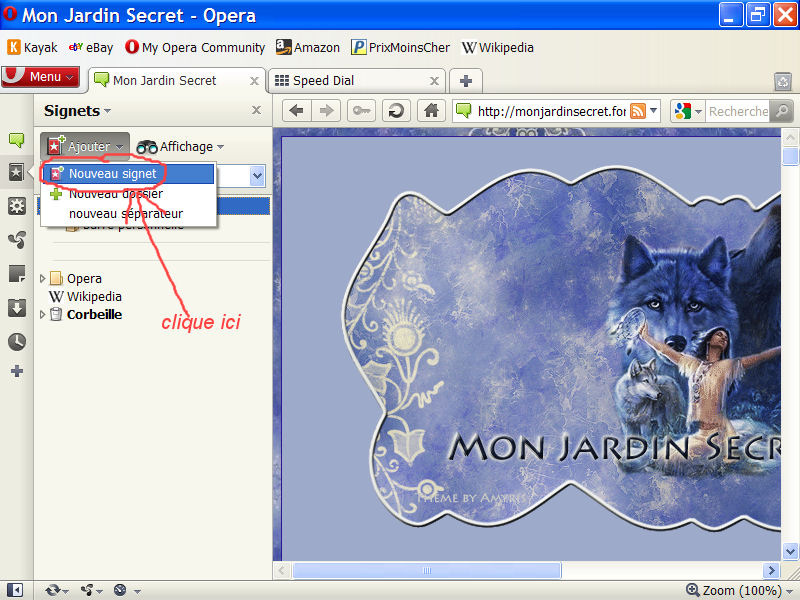Click the password wand key icon

pos(361,111)
